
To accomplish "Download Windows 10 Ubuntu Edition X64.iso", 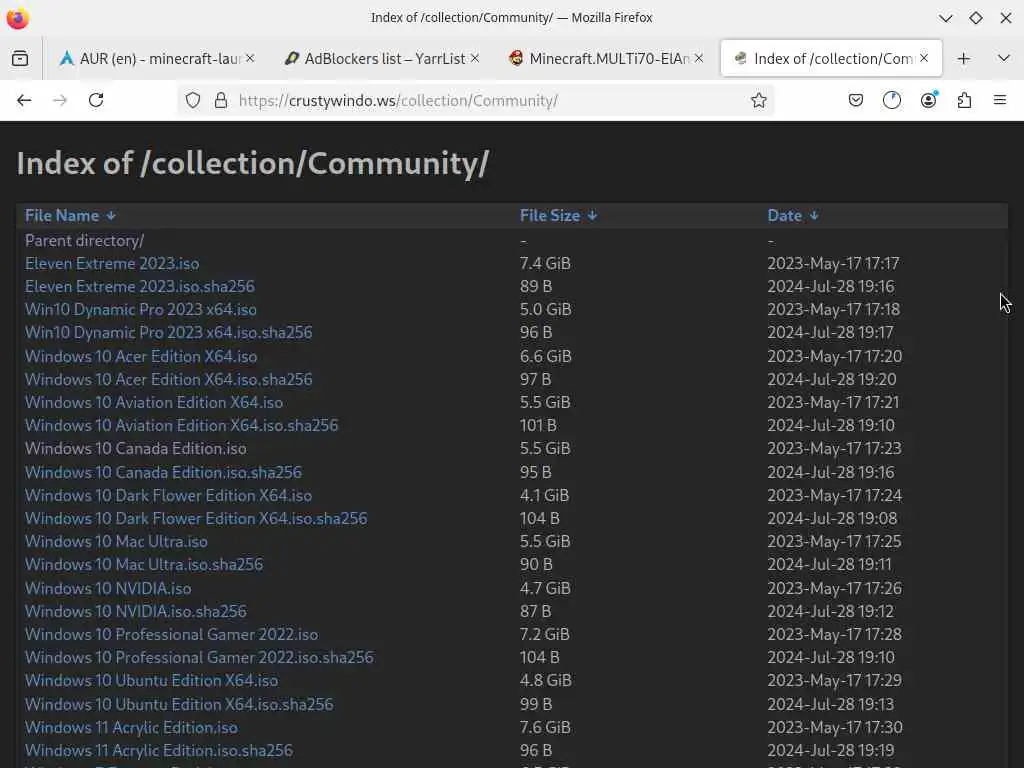I will click(x=152, y=680).
